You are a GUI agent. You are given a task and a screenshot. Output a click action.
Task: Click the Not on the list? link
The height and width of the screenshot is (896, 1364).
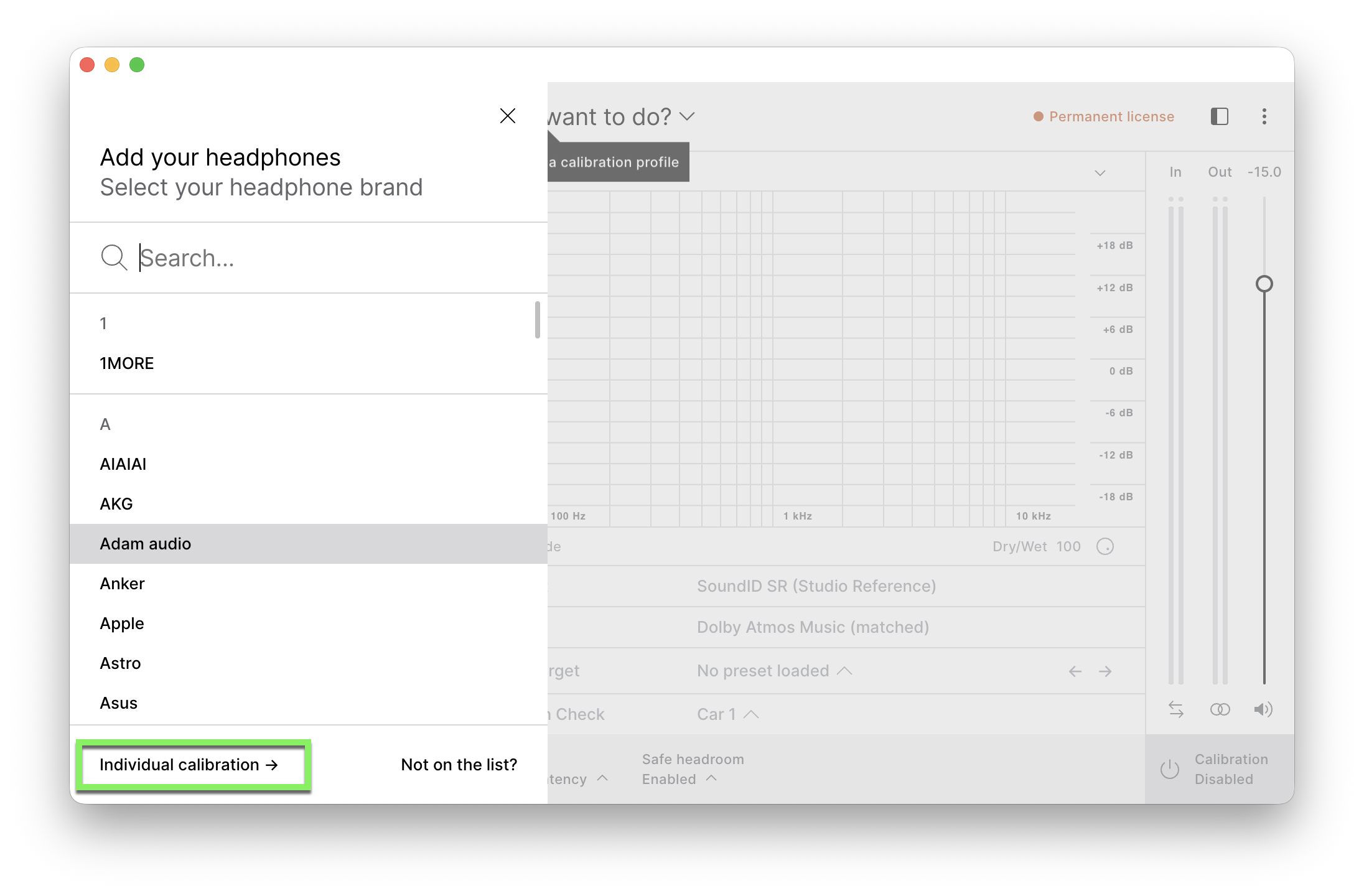click(x=459, y=765)
